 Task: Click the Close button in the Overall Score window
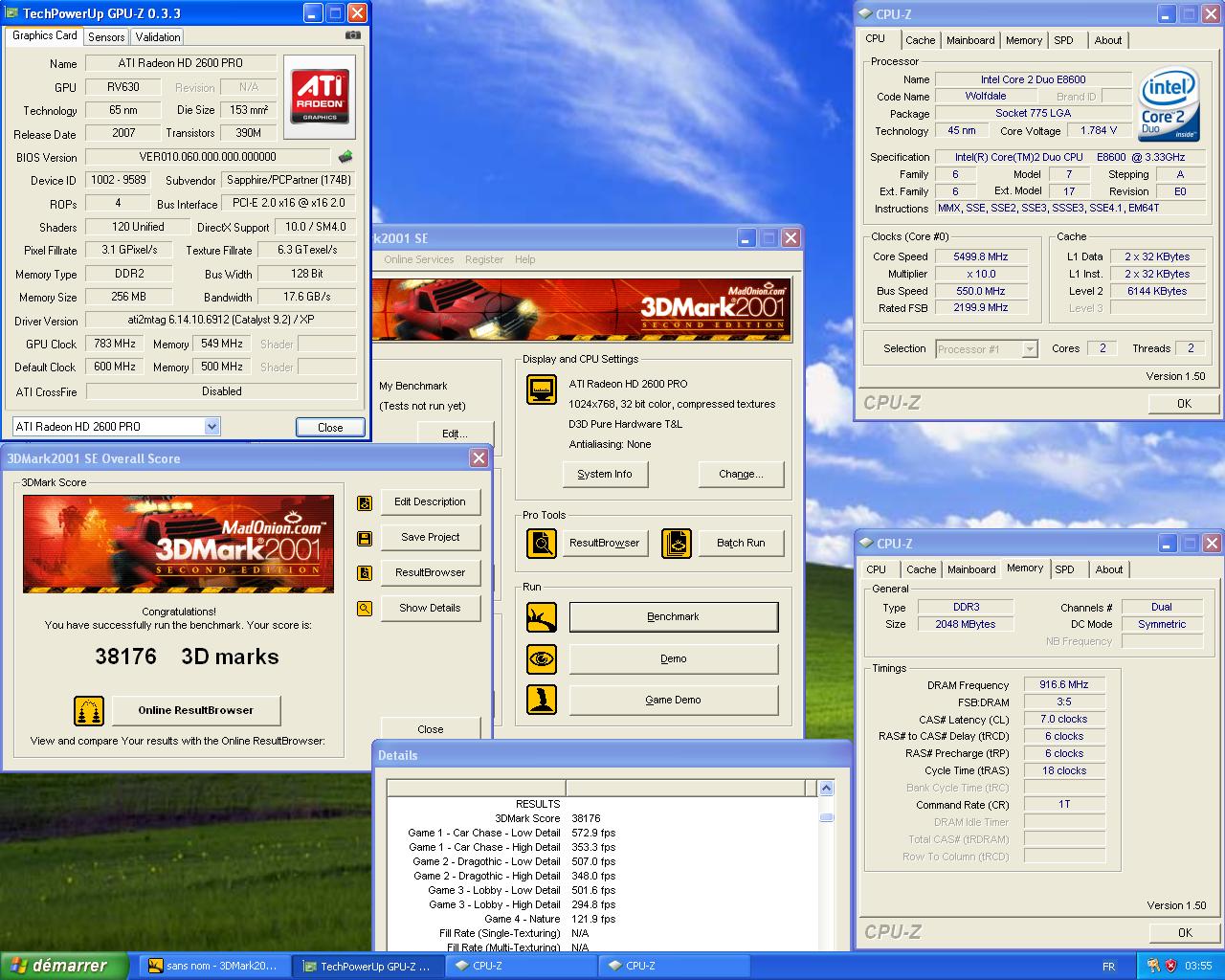[431, 729]
